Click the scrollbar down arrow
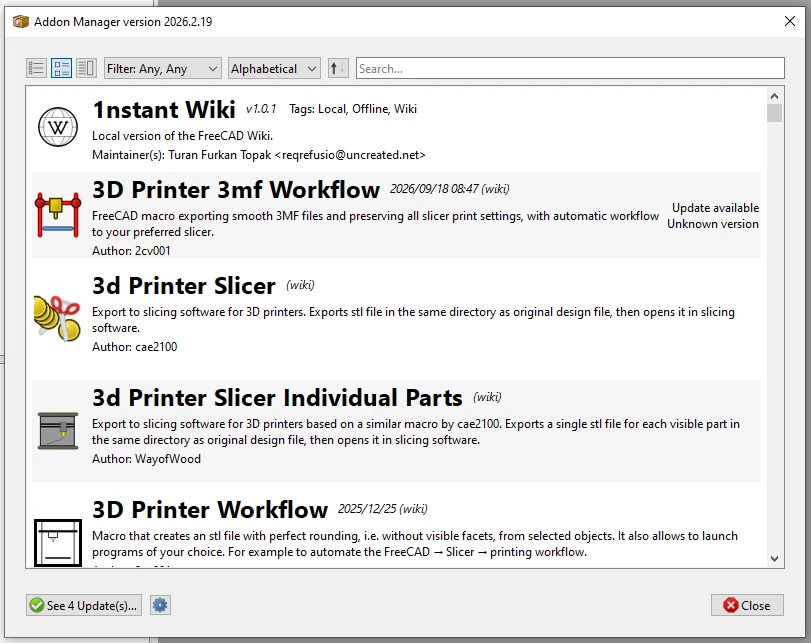 point(774,559)
